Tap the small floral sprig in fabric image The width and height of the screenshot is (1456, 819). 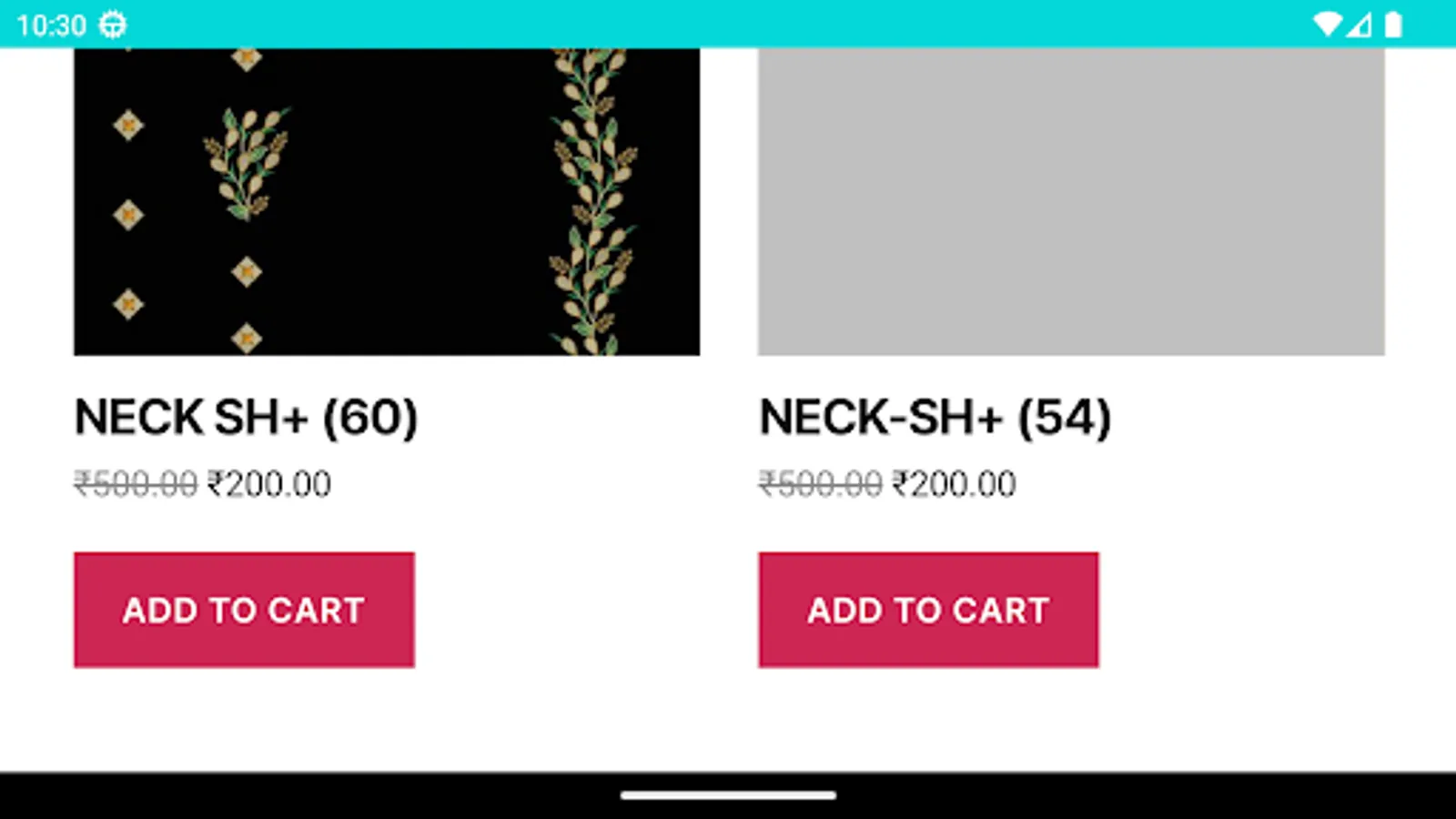coord(246,162)
